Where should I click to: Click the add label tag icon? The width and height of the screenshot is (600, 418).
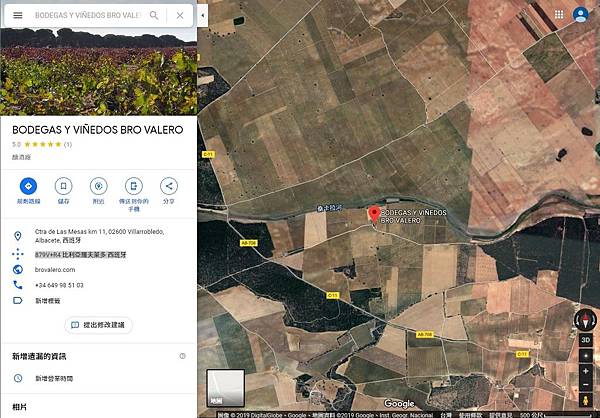point(18,300)
